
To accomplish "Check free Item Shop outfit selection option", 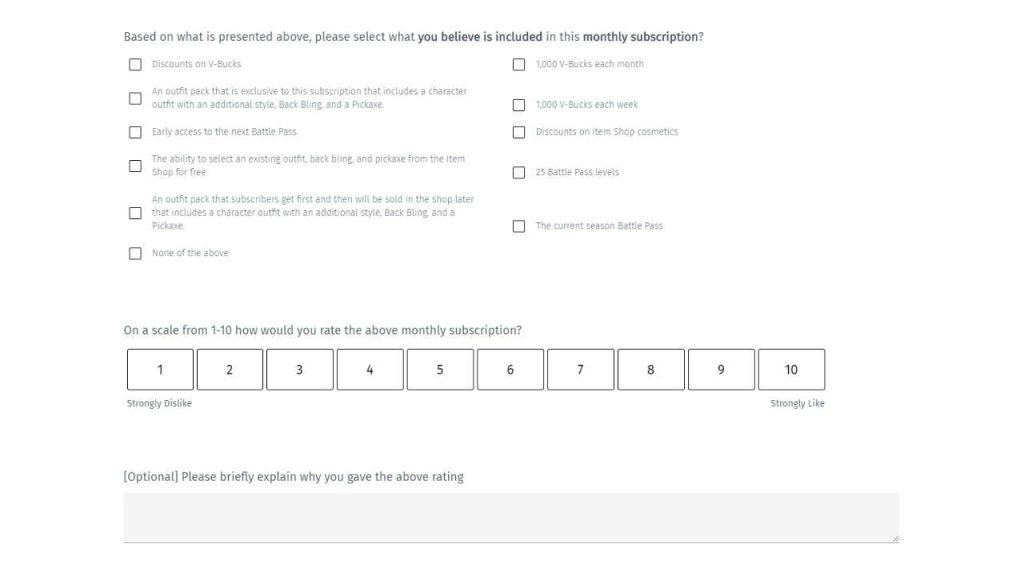I will coord(135,166).
